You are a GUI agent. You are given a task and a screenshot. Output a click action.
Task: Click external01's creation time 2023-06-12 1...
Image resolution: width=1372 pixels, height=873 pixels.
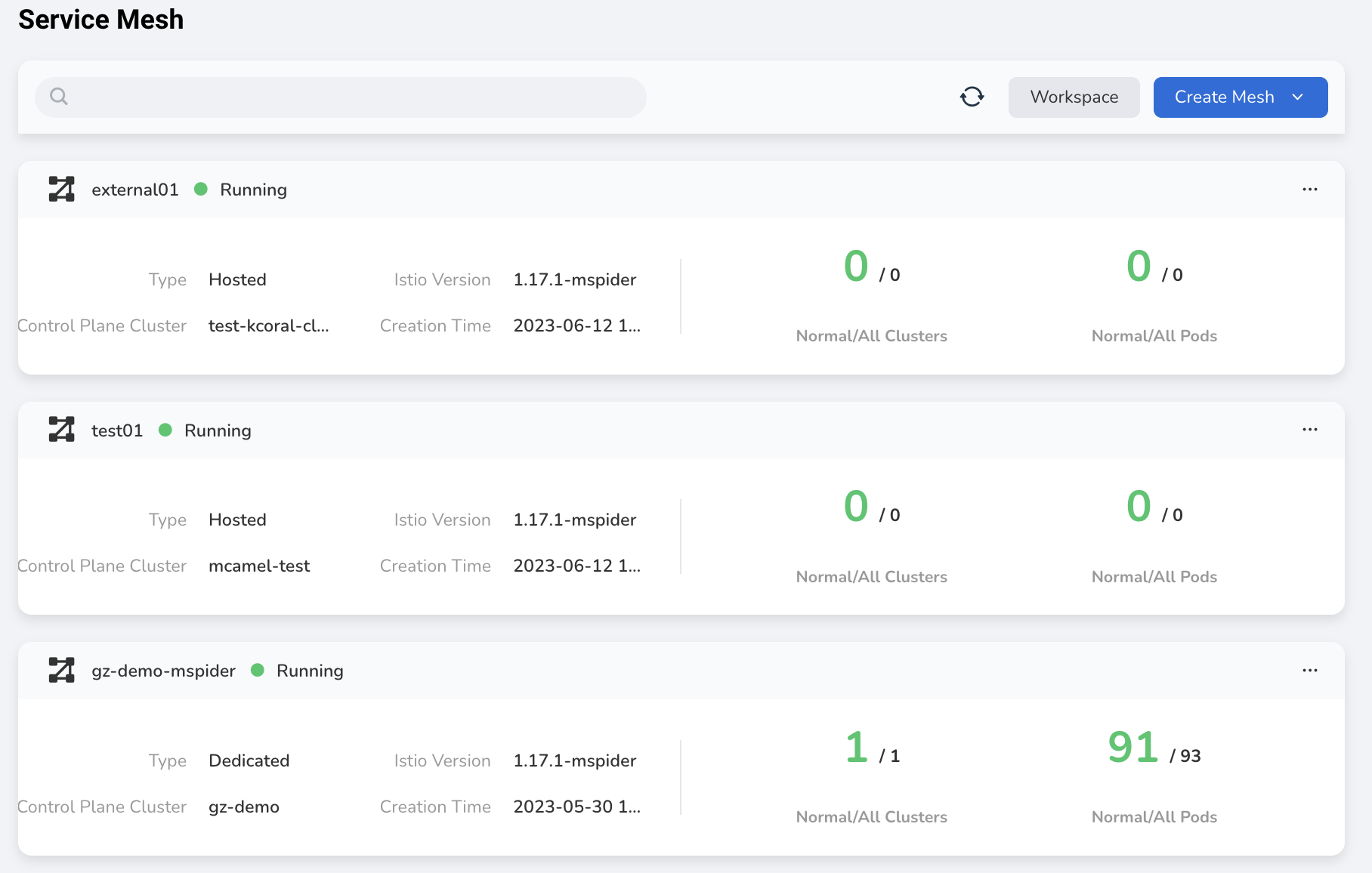coord(577,325)
